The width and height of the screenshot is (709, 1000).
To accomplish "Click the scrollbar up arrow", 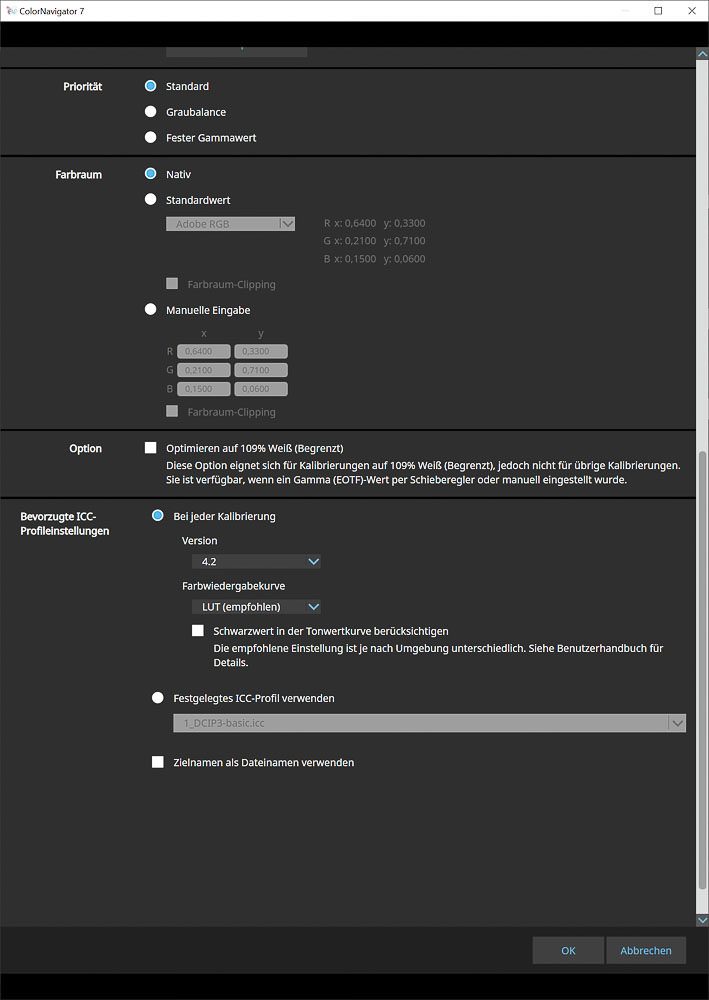I will click(x=701, y=54).
